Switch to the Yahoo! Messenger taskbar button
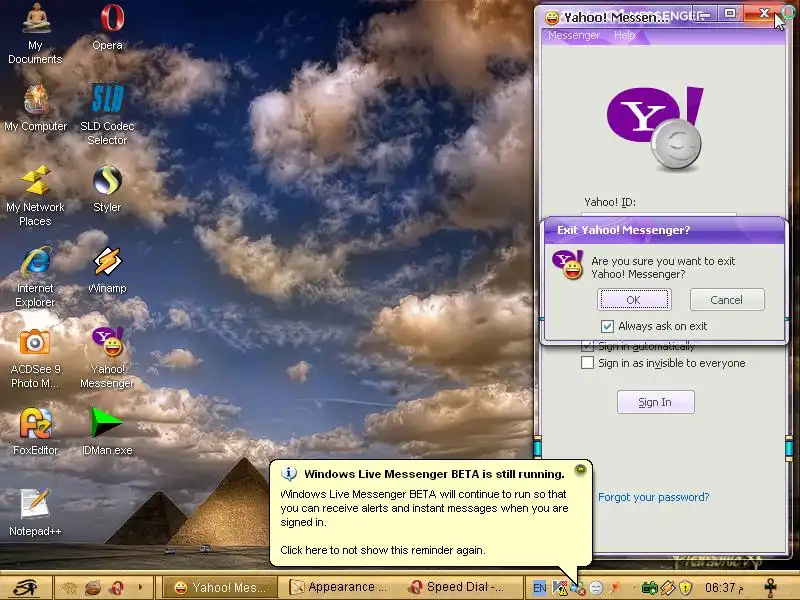Viewport: 800px width, 600px height. (x=220, y=588)
